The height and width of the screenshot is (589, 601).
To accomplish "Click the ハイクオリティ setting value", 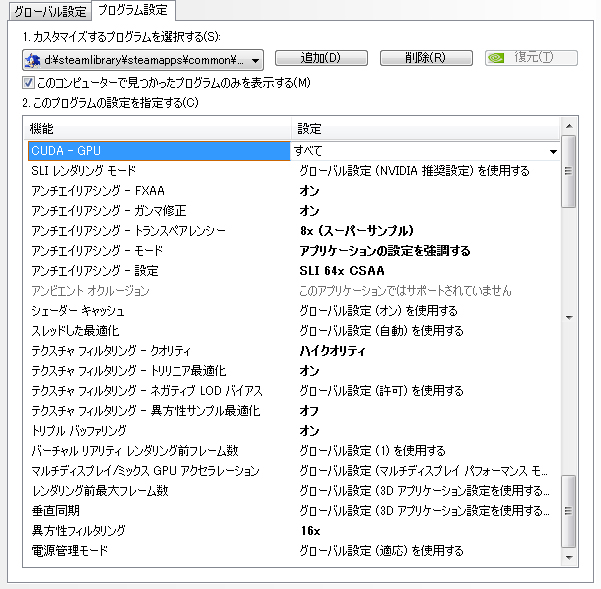I will [333, 351].
